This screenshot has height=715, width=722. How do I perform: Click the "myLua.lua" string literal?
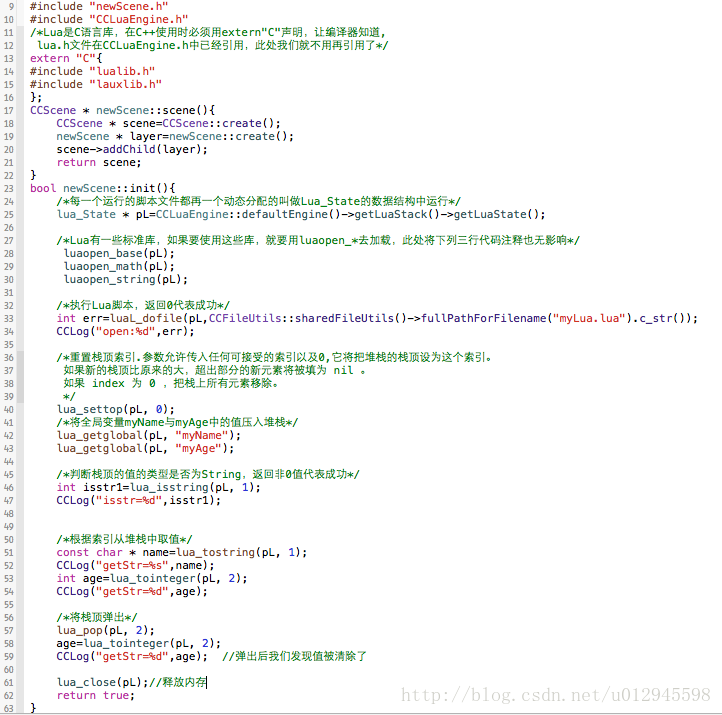[x=589, y=319]
